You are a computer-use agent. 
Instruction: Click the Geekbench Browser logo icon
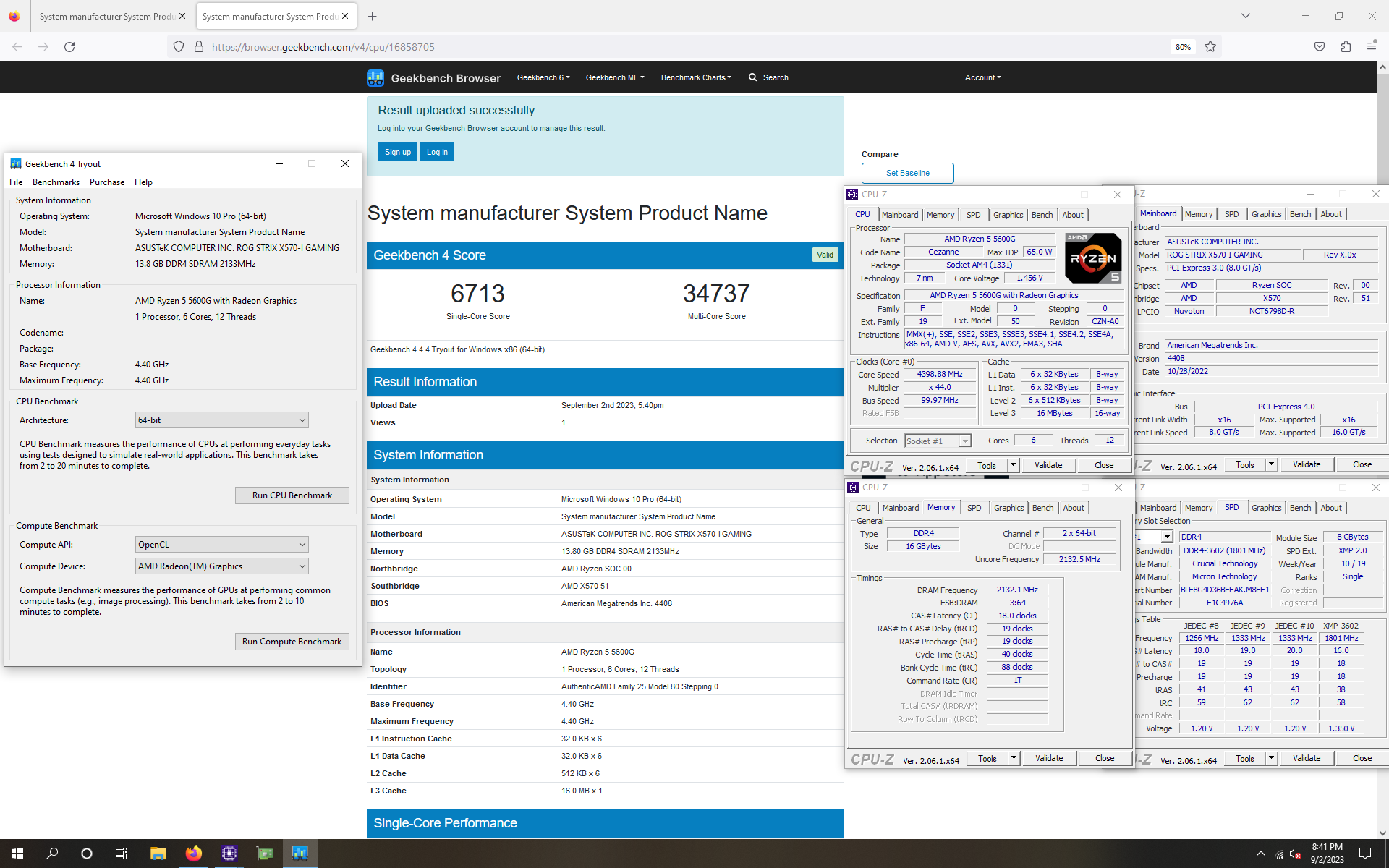[x=375, y=77]
